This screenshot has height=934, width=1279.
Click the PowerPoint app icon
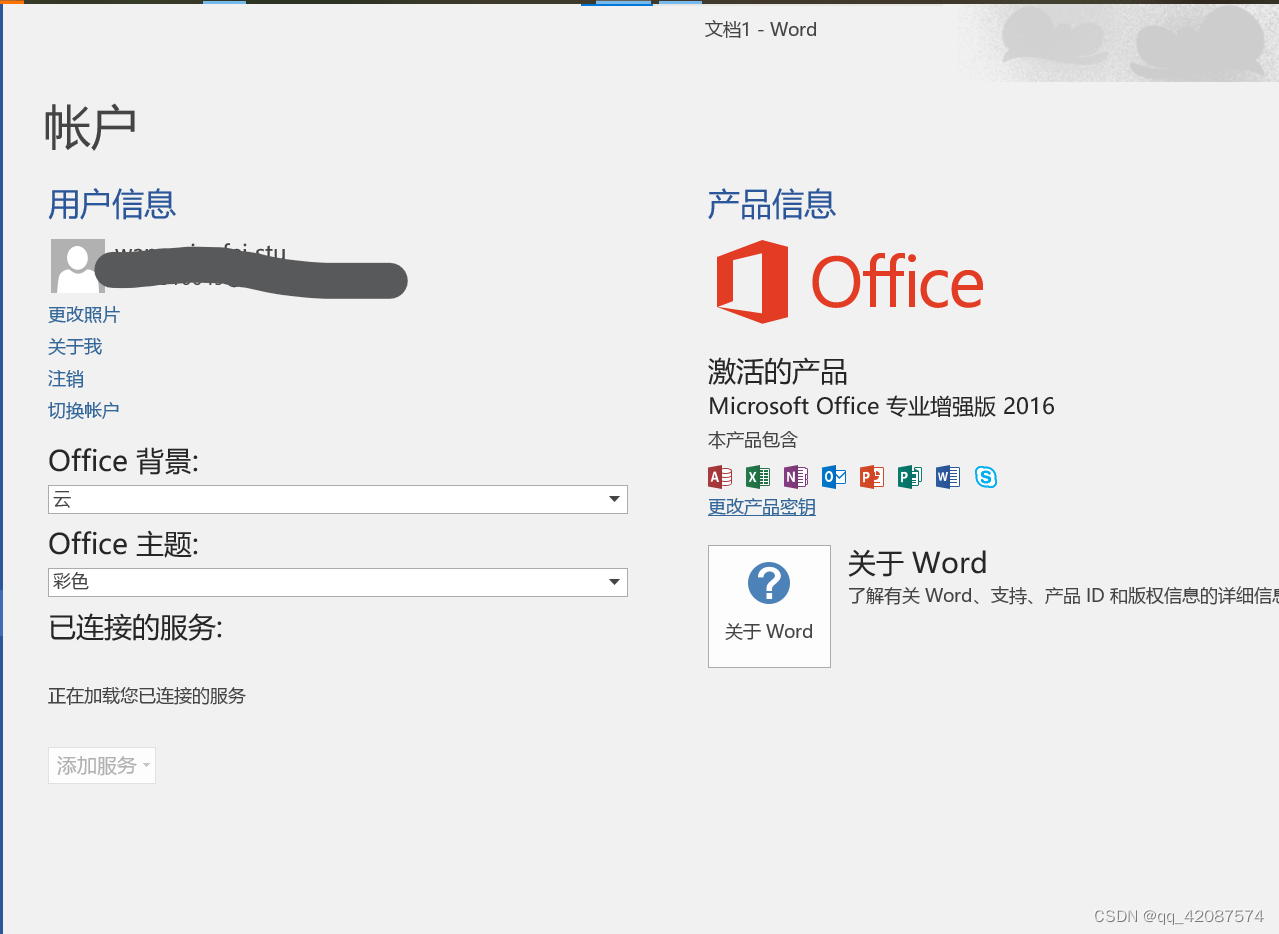872,477
